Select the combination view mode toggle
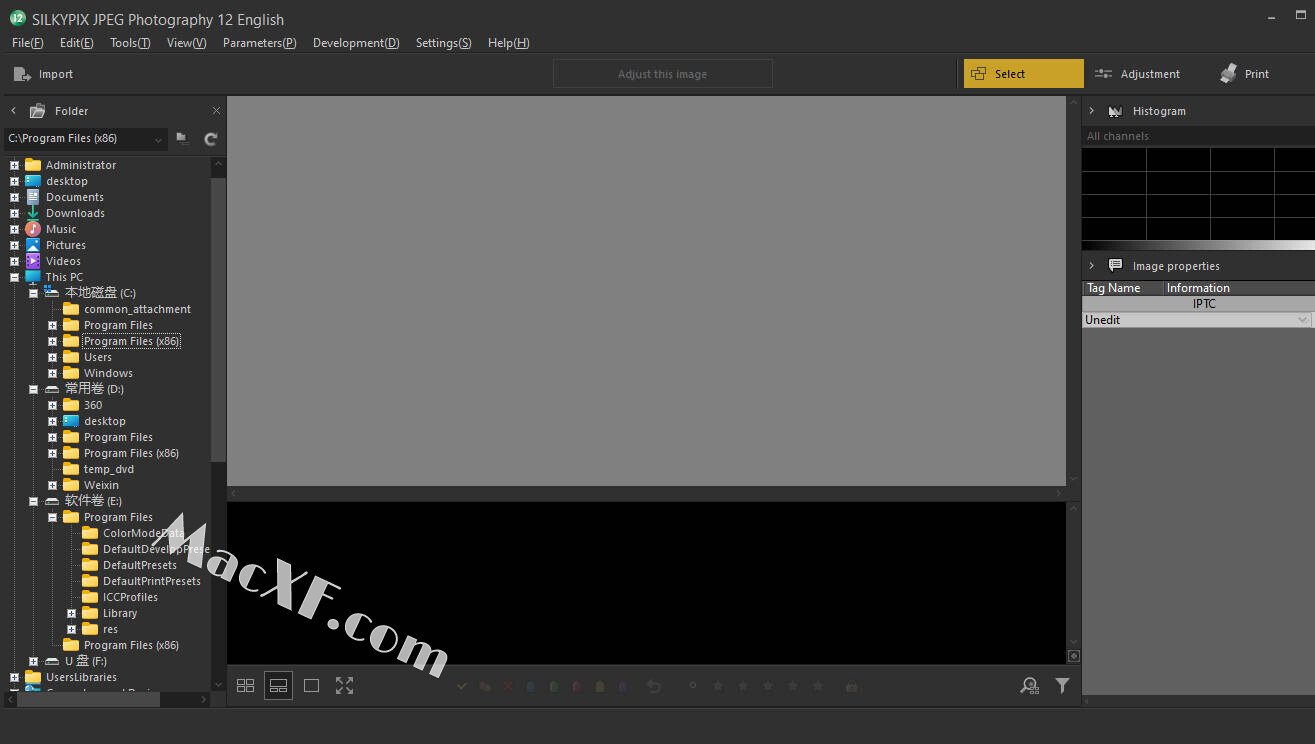Screen dimensions: 1315x744 (278, 686)
